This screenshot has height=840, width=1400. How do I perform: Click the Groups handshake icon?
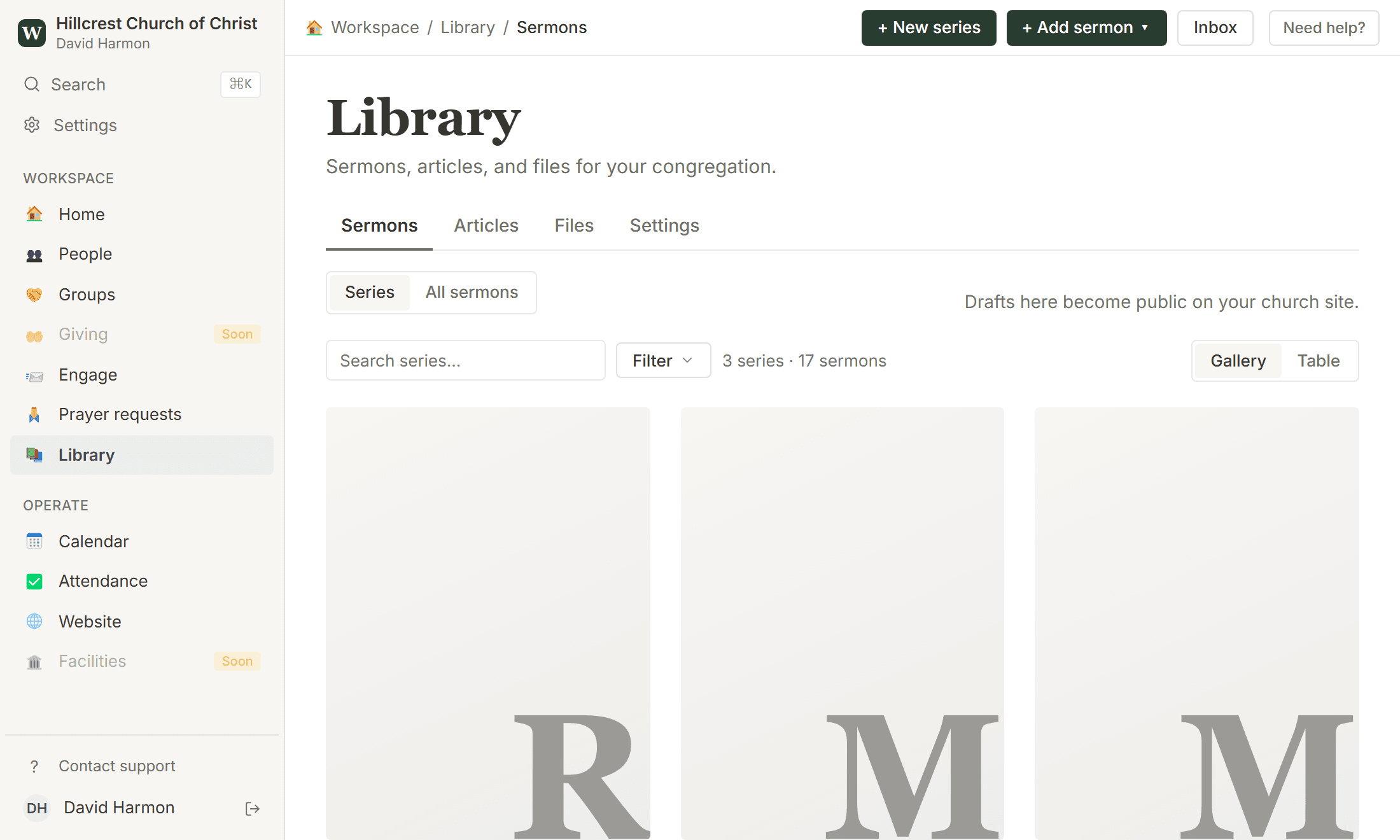[x=34, y=295]
